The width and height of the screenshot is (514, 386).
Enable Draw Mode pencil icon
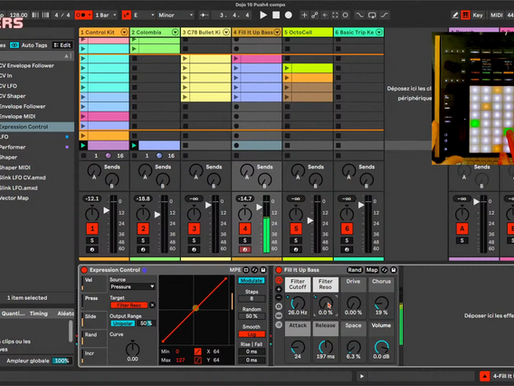coord(455,15)
